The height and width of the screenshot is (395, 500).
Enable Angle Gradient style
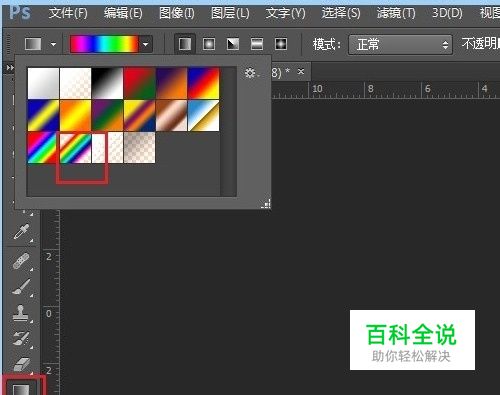point(233,44)
